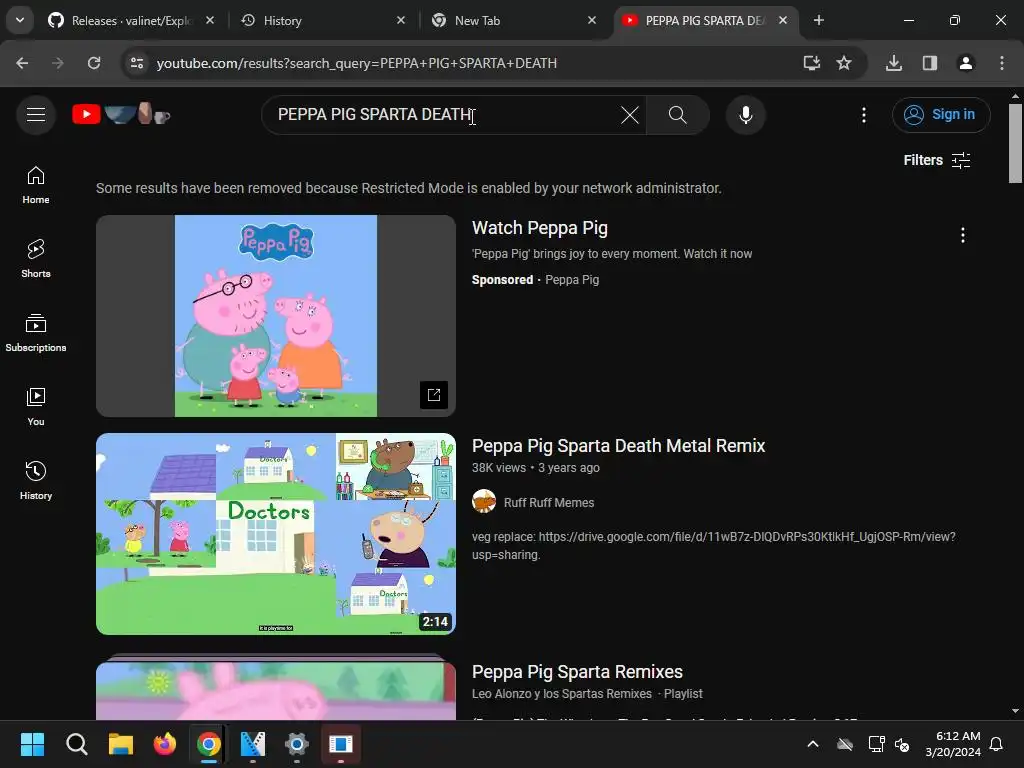Click Leo Alonzo y los Spartas Remixes channel
This screenshot has width=1024, height=768.
click(562, 694)
